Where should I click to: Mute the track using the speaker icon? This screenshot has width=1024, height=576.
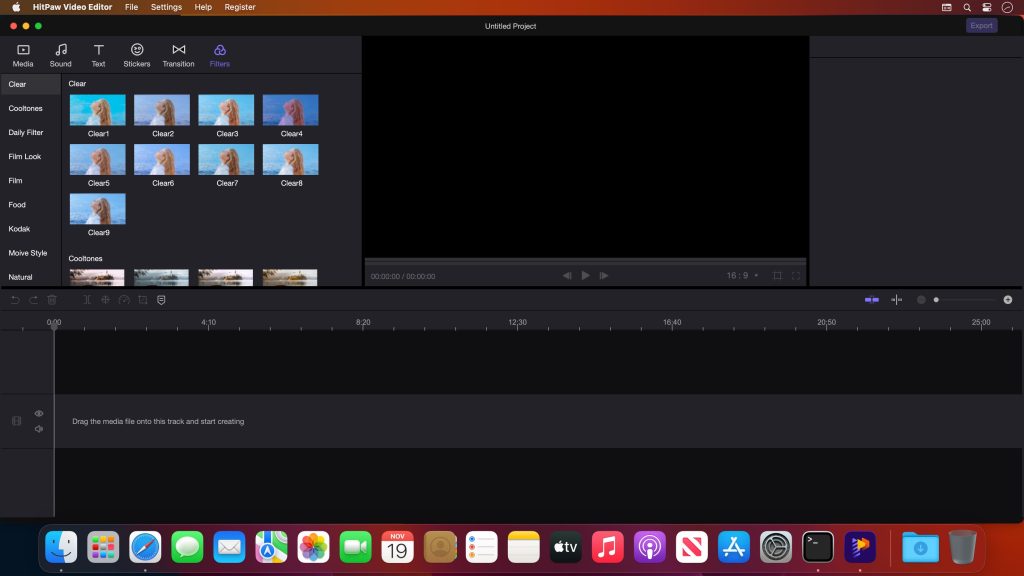point(39,429)
